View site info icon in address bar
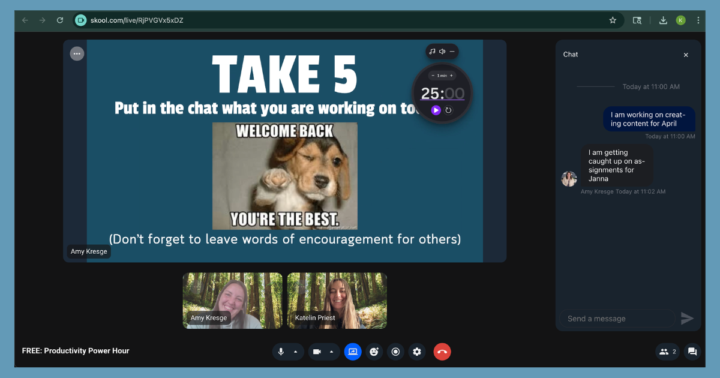The width and height of the screenshot is (720, 378). (81, 20)
